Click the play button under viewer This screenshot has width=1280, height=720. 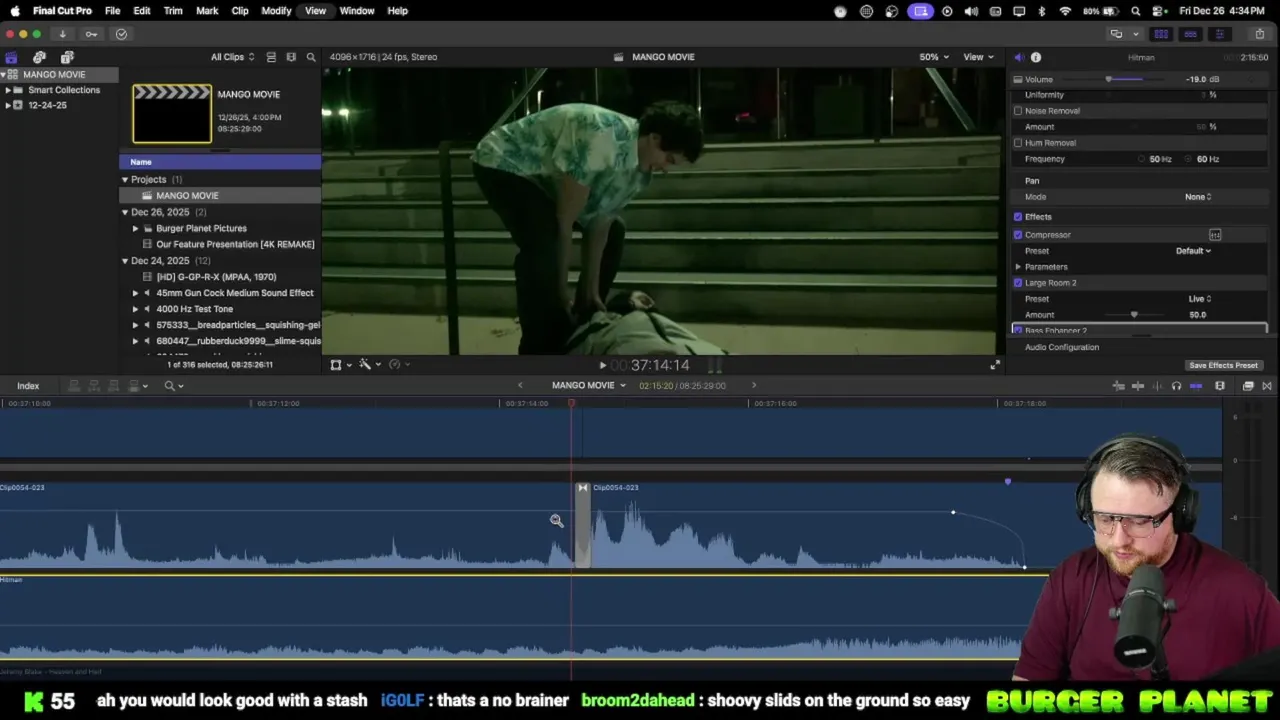(602, 365)
